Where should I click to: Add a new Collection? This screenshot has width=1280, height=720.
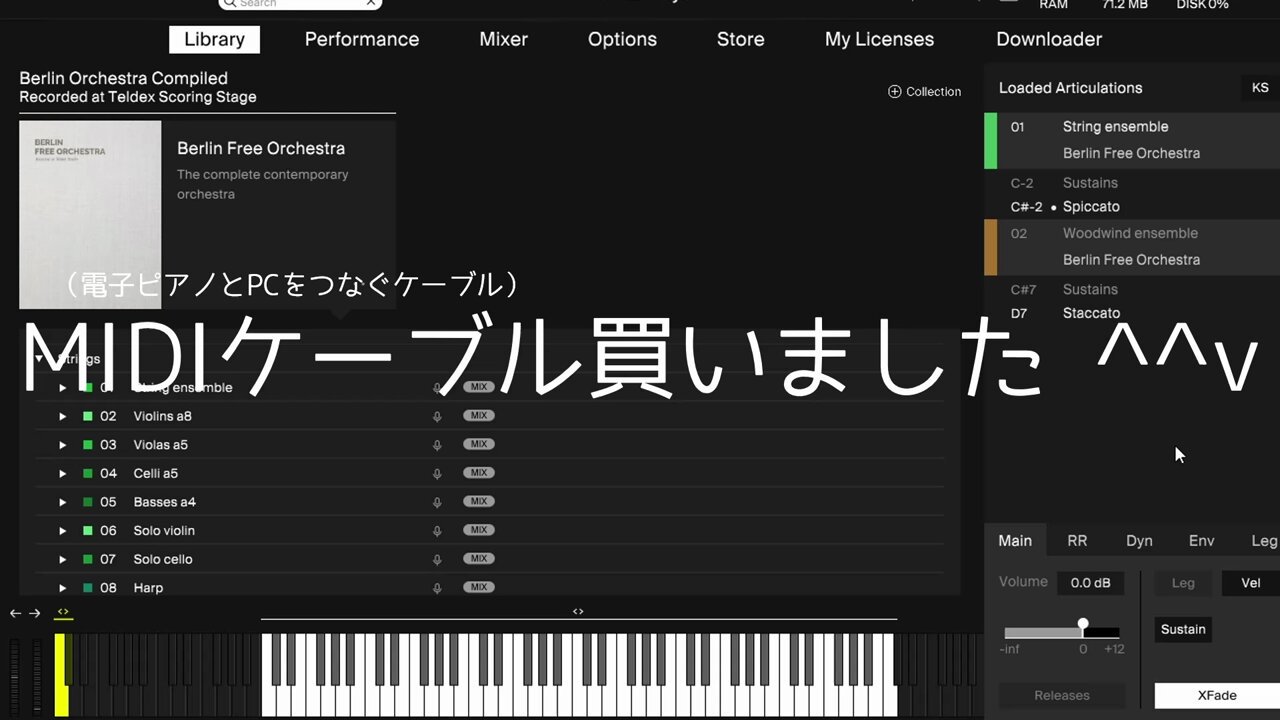[x=924, y=91]
